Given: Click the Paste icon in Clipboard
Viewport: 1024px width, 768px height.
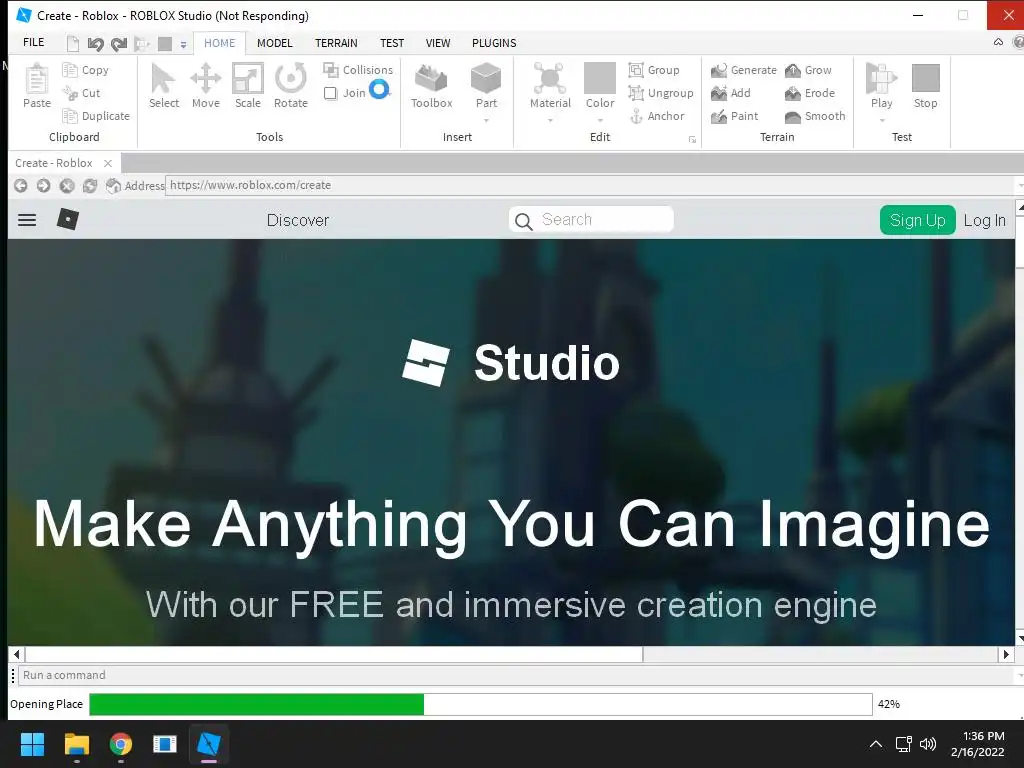Looking at the screenshot, I should click(37, 86).
